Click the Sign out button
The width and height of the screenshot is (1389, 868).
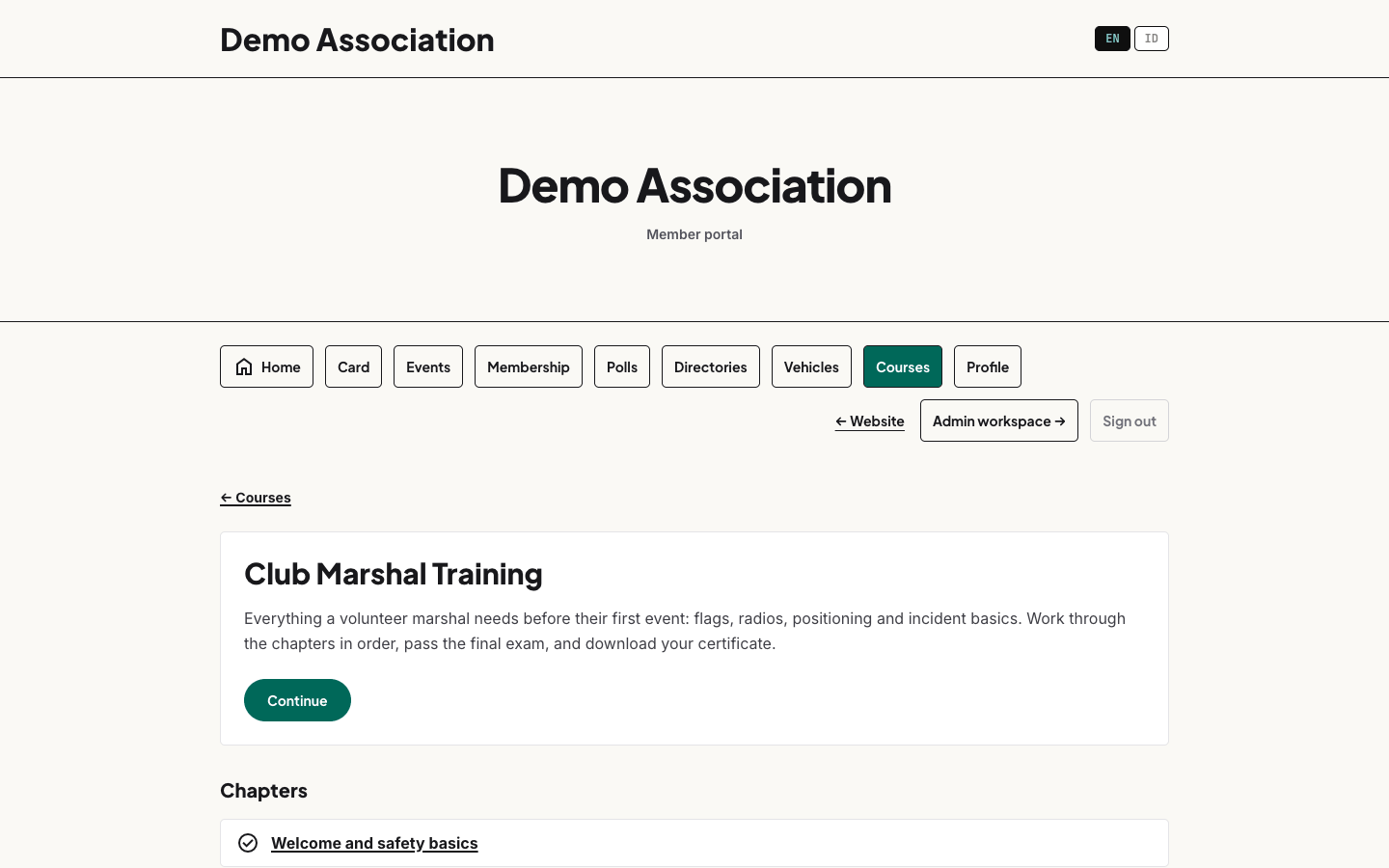coord(1130,420)
